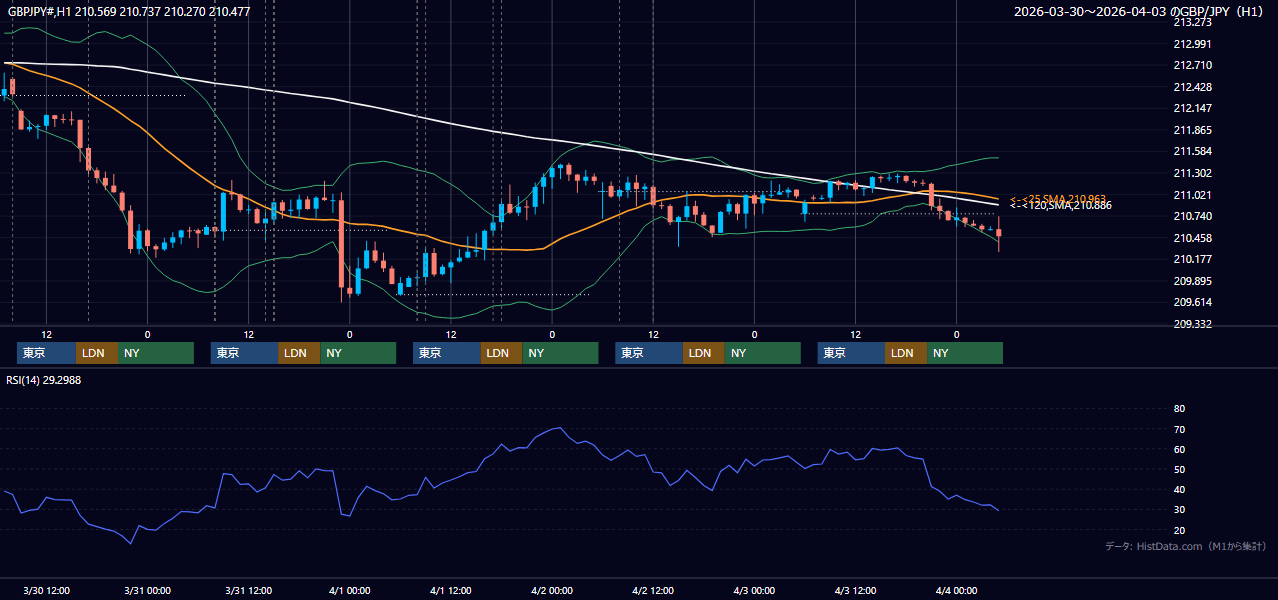Click the 4/1 12:00 date label
The height and width of the screenshot is (600, 1278).
coord(450,590)
